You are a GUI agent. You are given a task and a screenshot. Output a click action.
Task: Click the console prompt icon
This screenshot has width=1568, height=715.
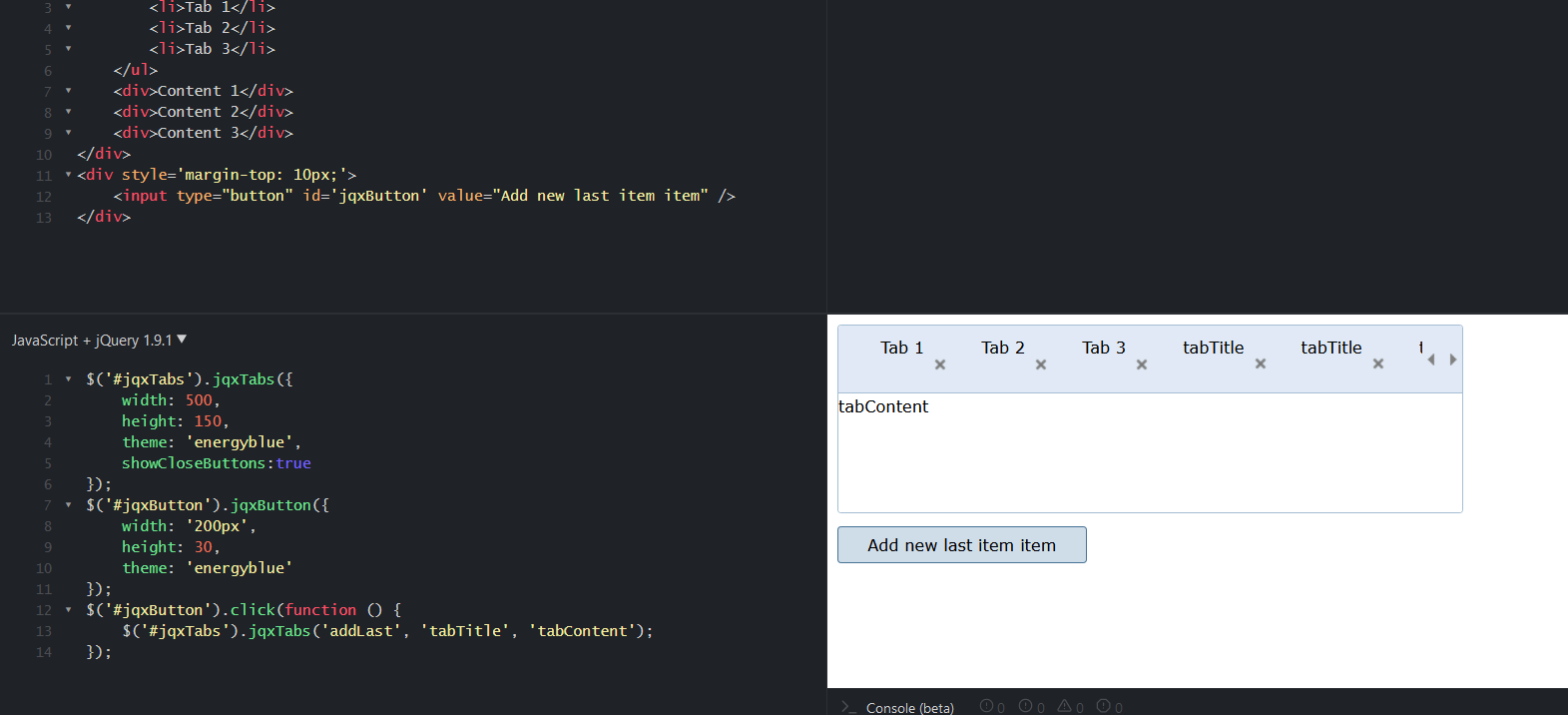click(848, 707)
